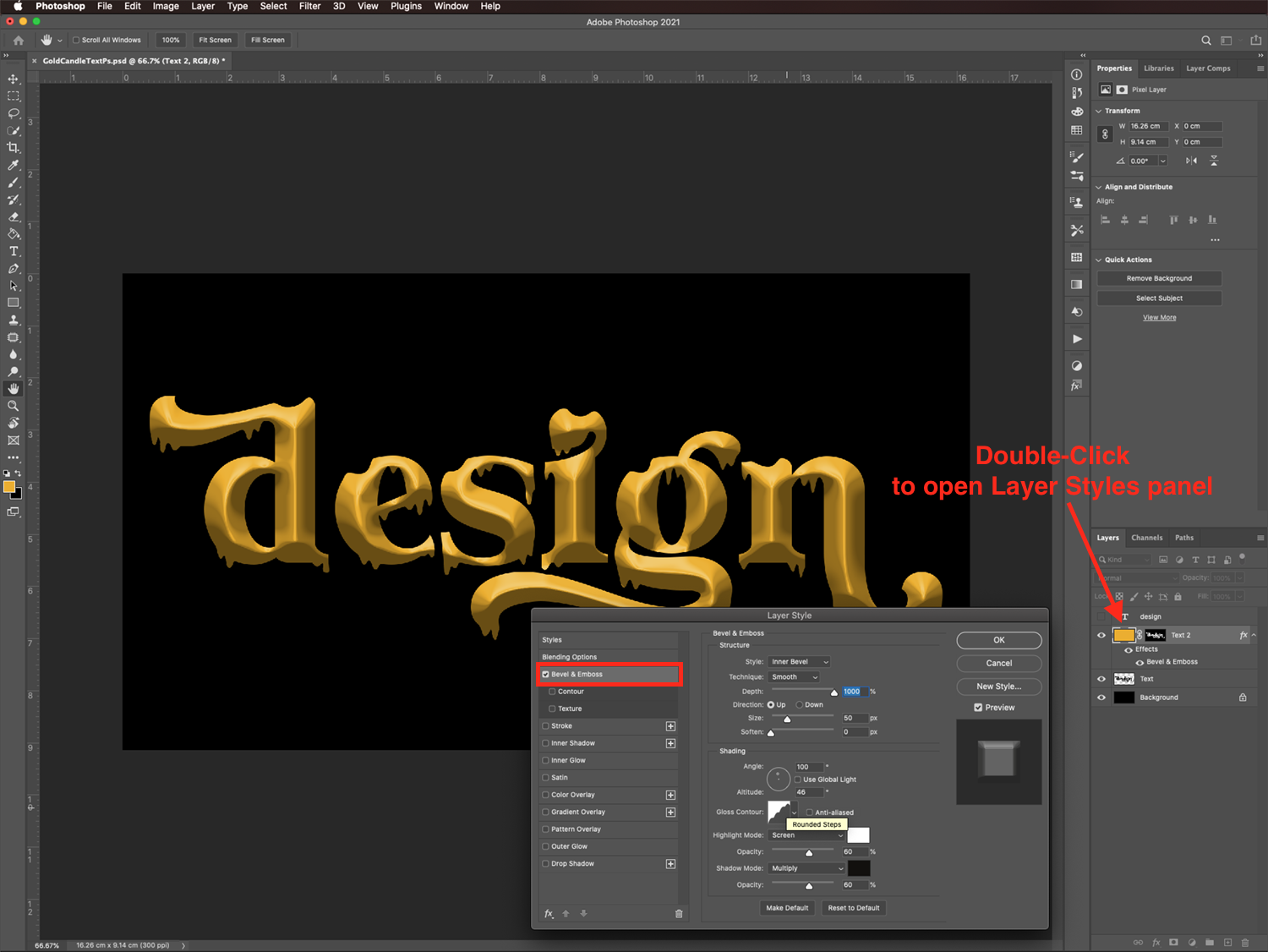Check Use Global Light
The width and height of the screenshot is (1268, 952).
[797, 780]
